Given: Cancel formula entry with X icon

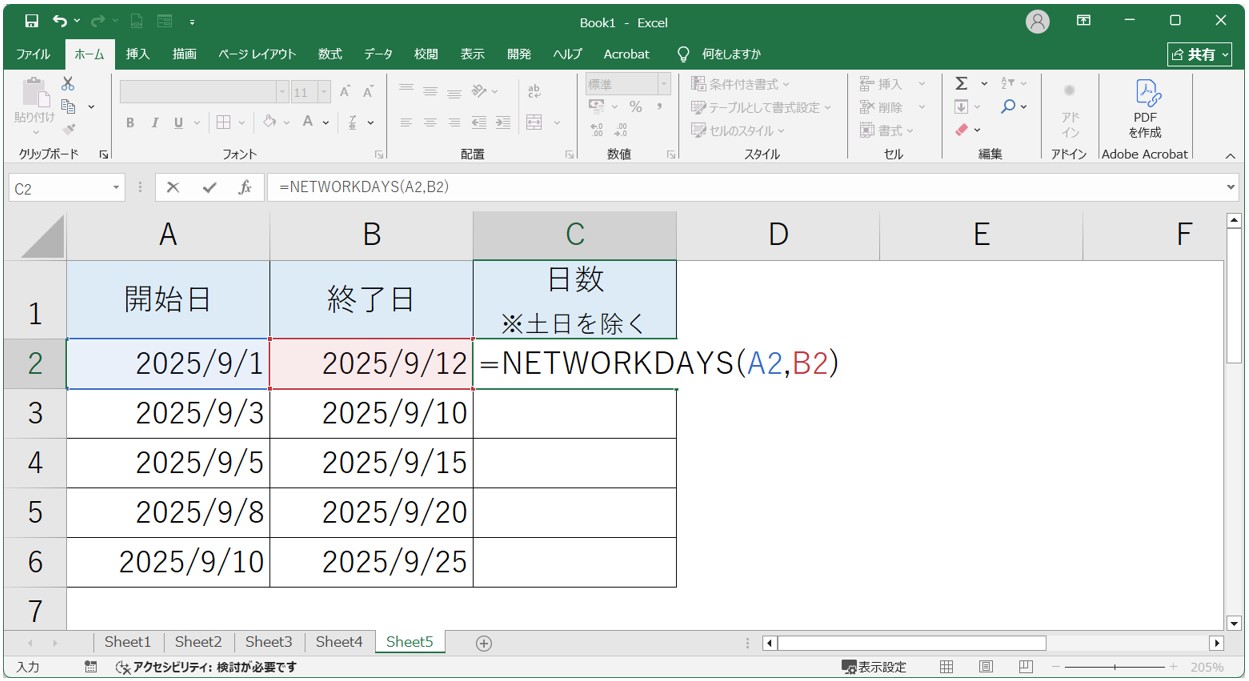Looking at the screenshot, I should [173, 187].
